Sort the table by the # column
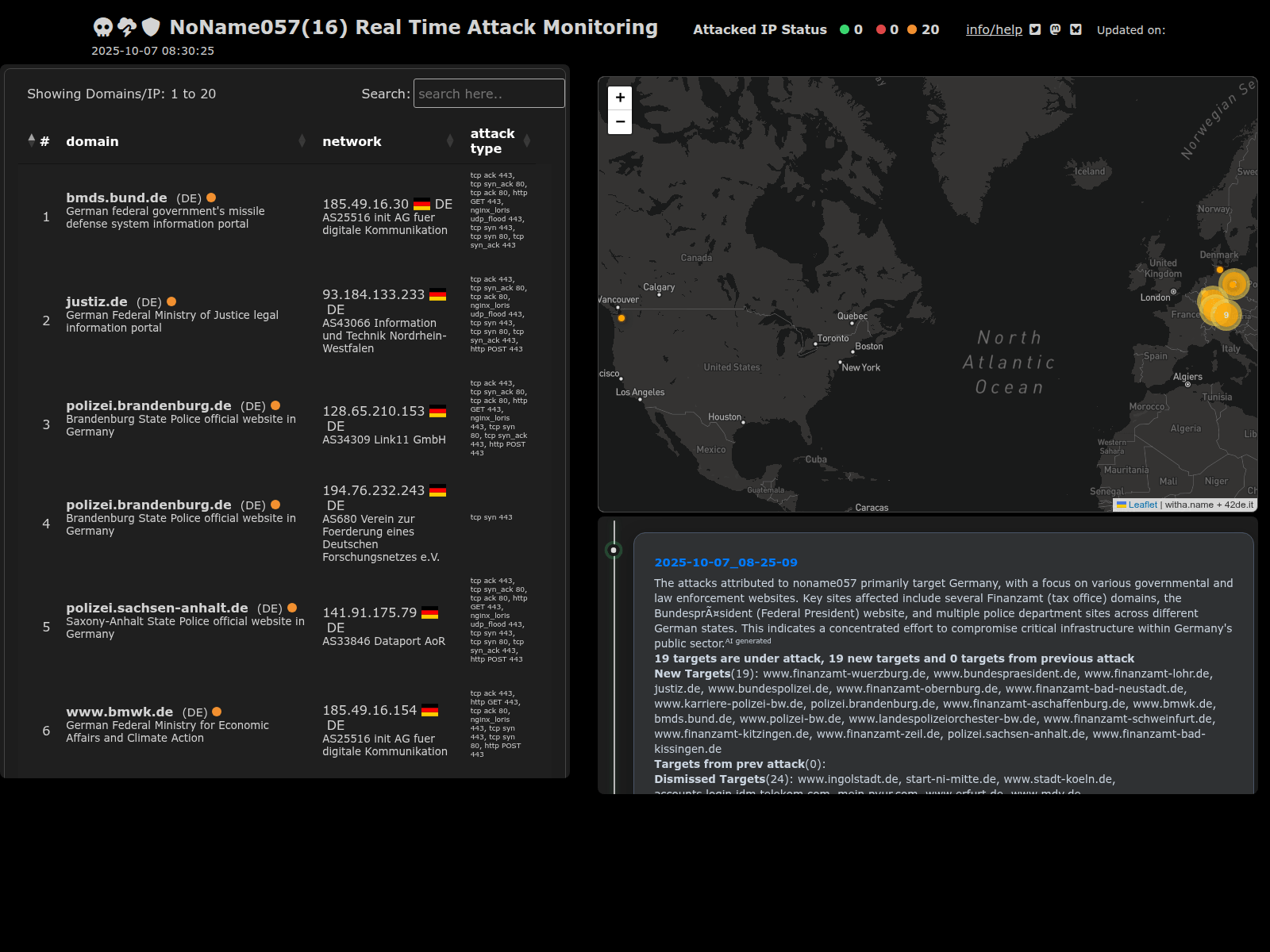This screenshot has width=1270, height=952. (x=38, y=140)
